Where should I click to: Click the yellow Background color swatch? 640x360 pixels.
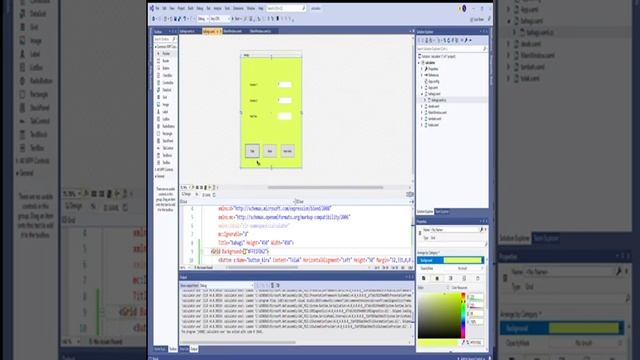coord(463,260)
